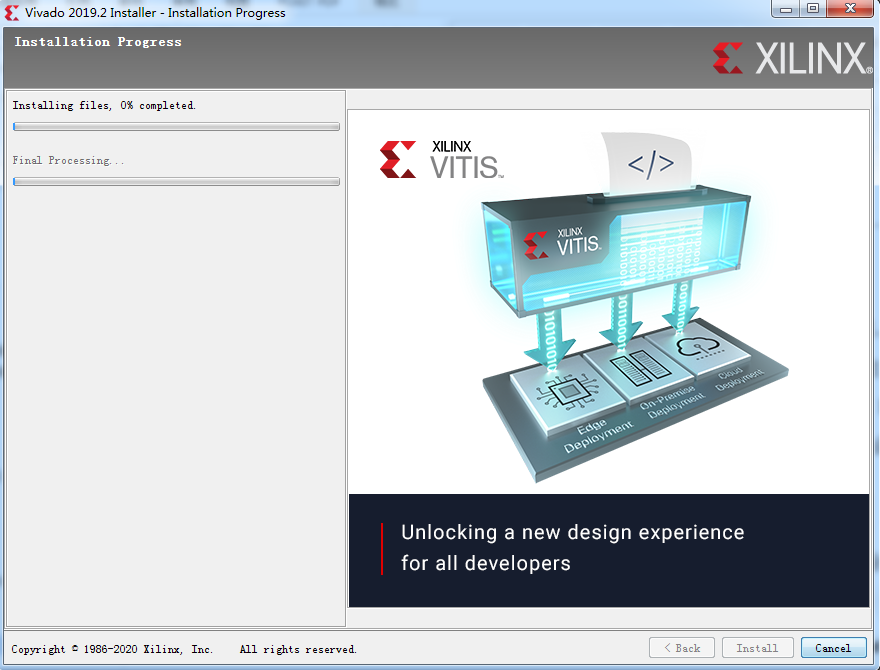Image resolution: width=880 pixels, height=670 pixels.
Task: Select the 'Final Processing...' status text
Action: point(68,160)
